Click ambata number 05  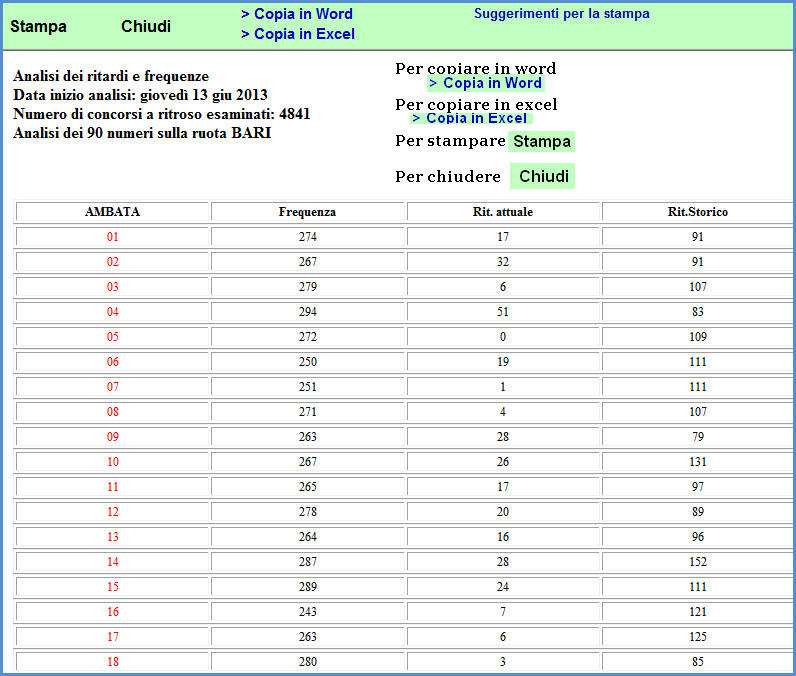pos(113,336)
